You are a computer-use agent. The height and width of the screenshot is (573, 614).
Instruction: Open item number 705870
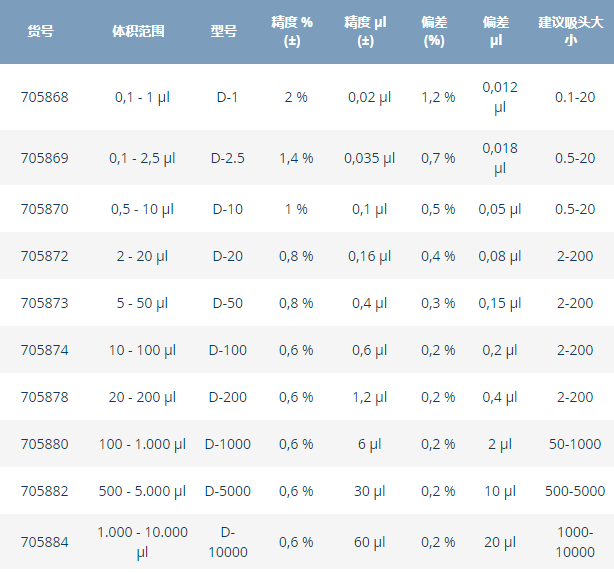pos(45,209)
